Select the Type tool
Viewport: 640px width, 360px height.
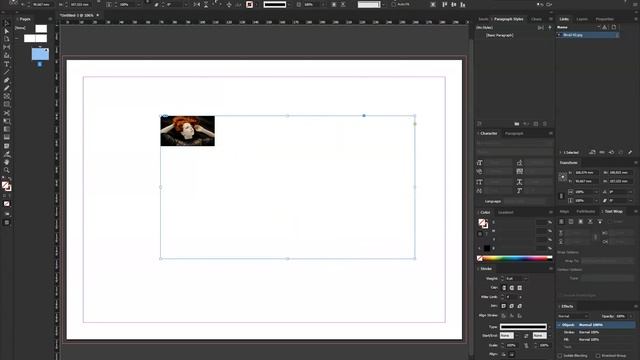point(7,64)
